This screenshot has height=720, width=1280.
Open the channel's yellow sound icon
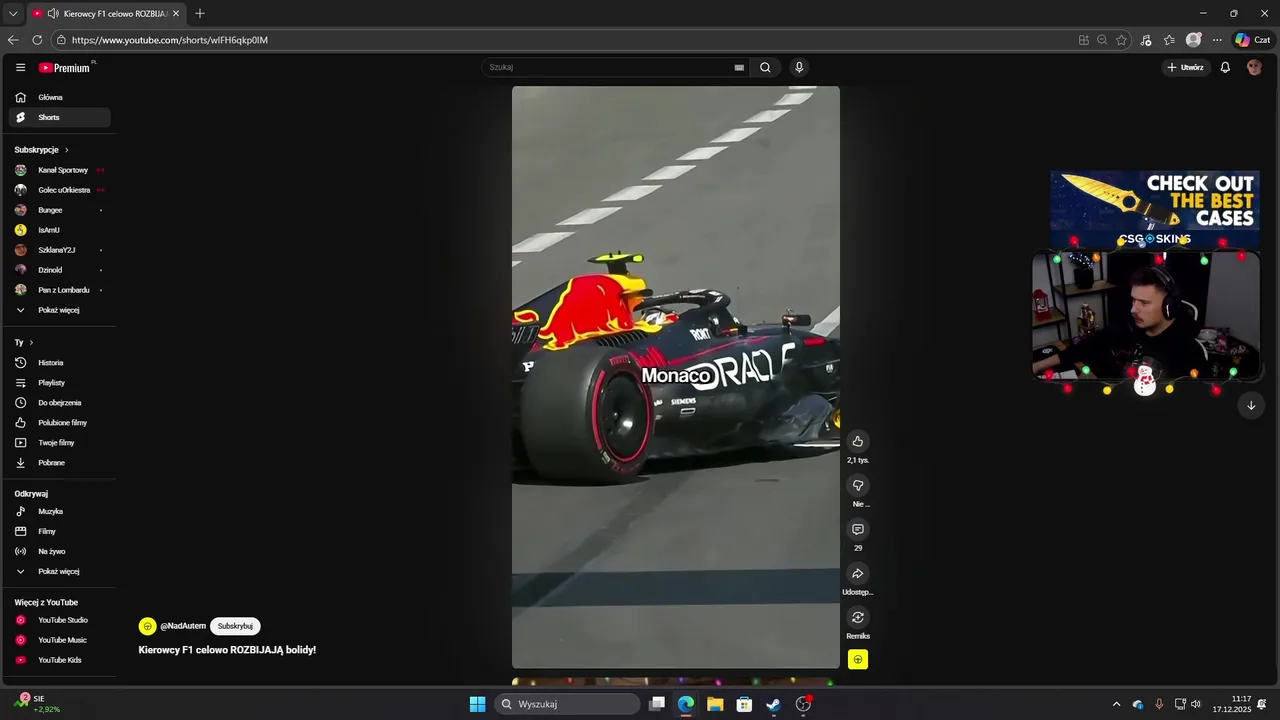click(x=858, y=660)
